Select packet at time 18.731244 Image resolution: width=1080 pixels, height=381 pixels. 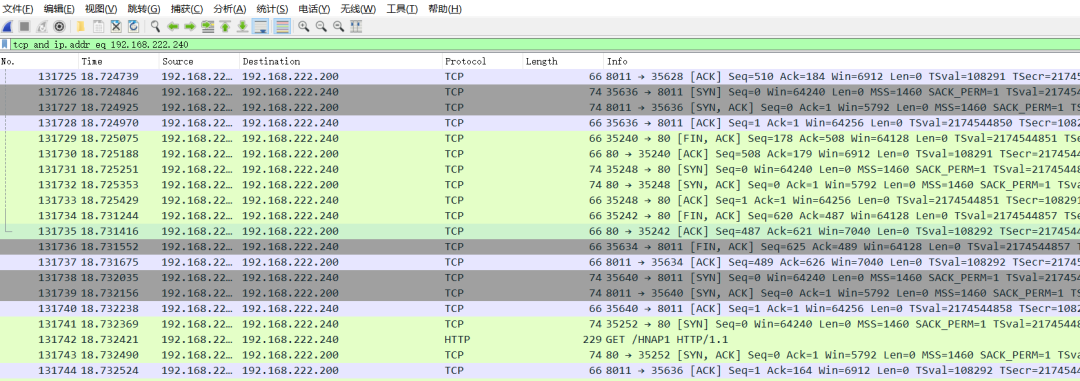540,216
